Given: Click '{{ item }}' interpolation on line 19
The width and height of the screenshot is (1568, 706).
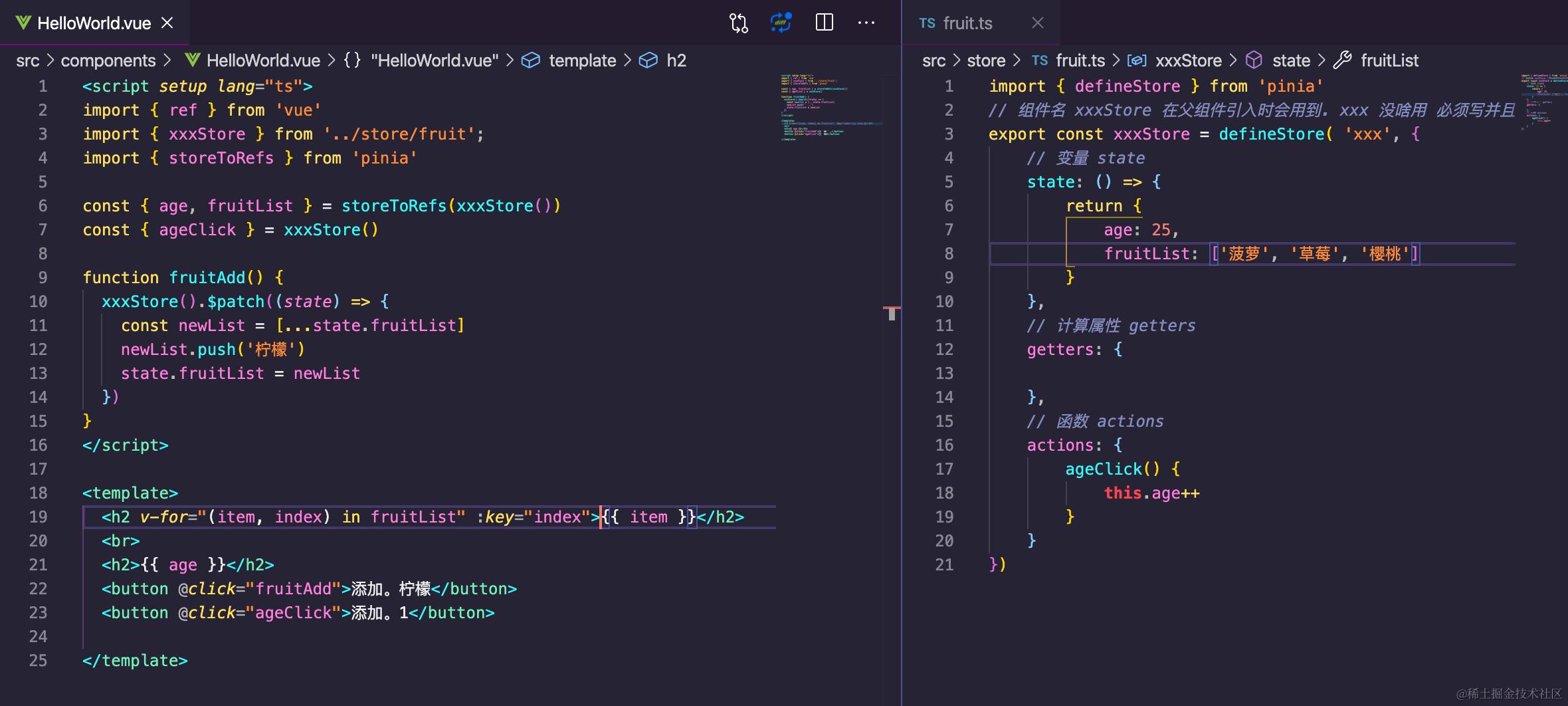Looking at the screenshot, I should point(648,517).
